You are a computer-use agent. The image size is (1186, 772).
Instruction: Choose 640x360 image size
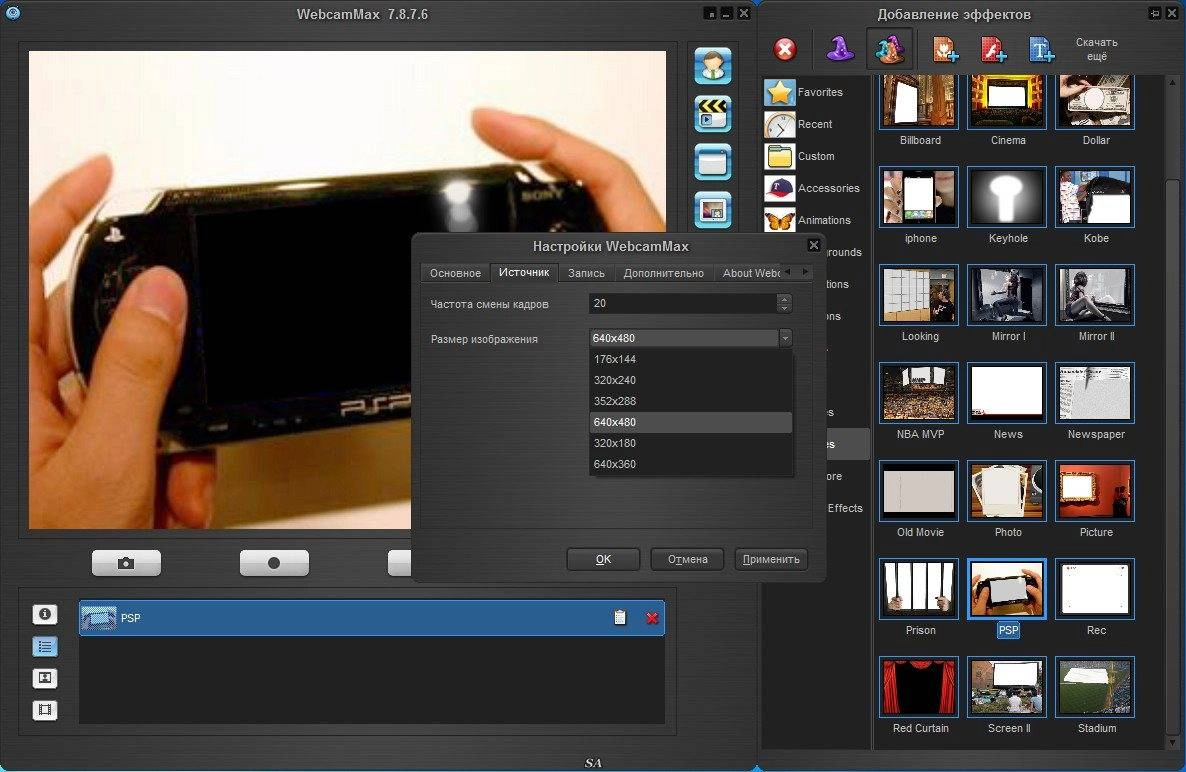691,464
